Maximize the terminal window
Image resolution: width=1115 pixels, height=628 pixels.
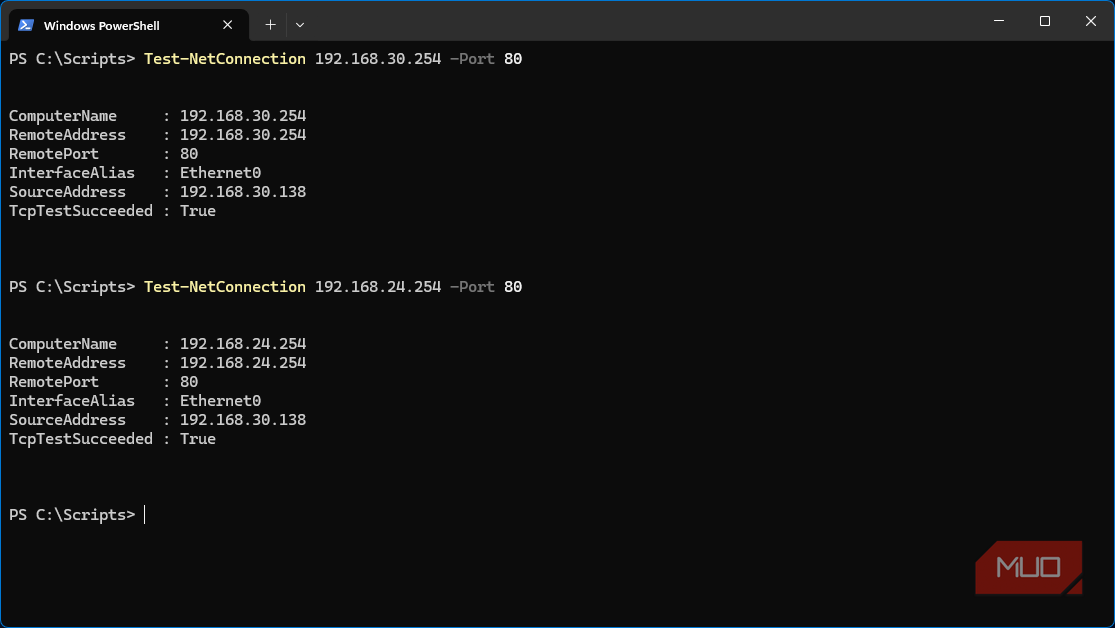click(1045, 21)
